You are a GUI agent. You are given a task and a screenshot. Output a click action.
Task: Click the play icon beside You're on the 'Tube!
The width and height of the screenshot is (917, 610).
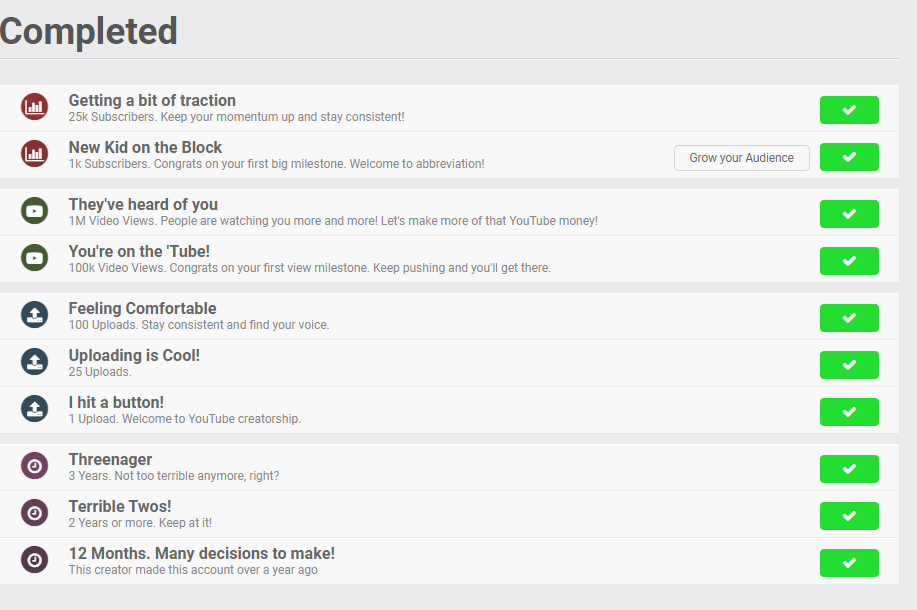click(35, 258)
